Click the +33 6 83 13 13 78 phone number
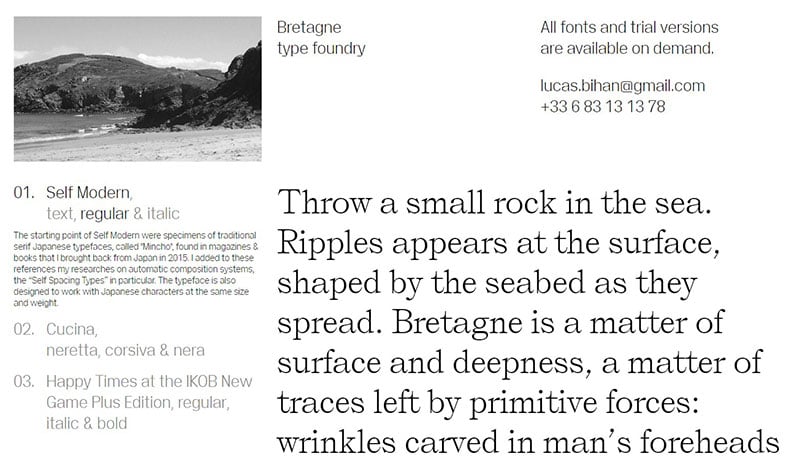 [x=603, y=107]
